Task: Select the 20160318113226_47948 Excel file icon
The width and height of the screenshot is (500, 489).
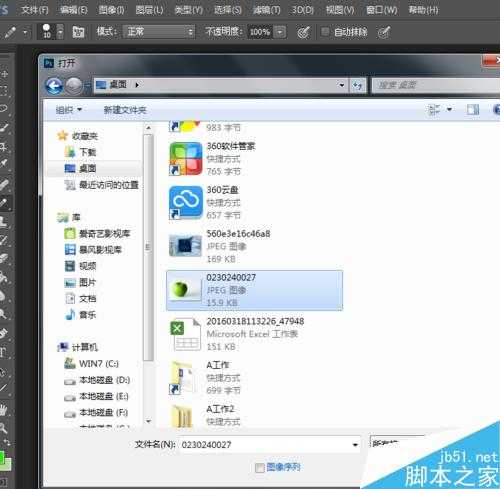Action: coord(185,334)
